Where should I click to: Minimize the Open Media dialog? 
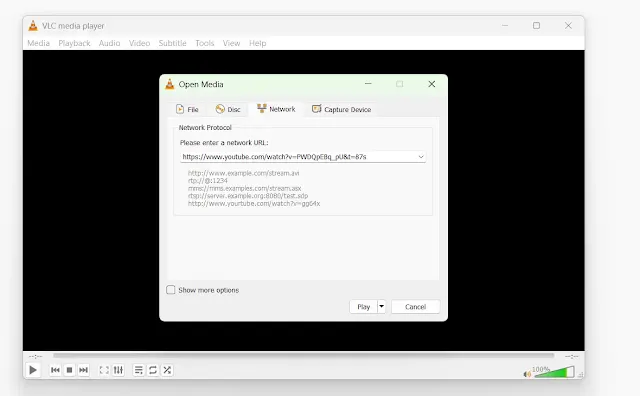tap(368, 84)
